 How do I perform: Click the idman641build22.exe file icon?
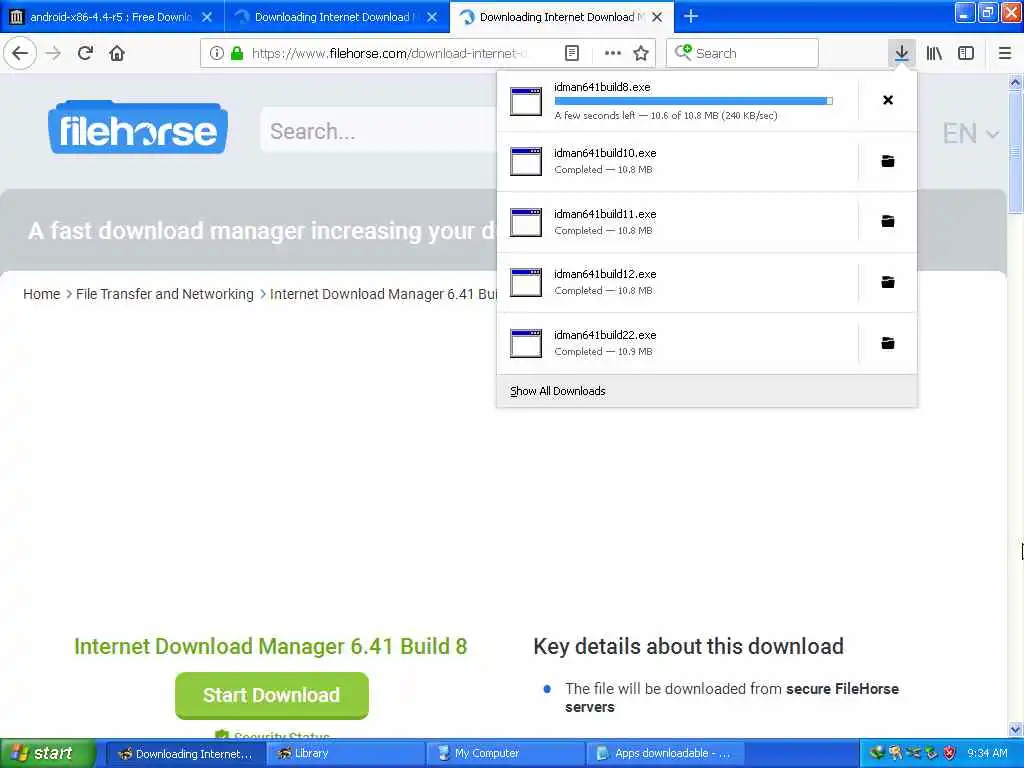[x=526, y=343]
